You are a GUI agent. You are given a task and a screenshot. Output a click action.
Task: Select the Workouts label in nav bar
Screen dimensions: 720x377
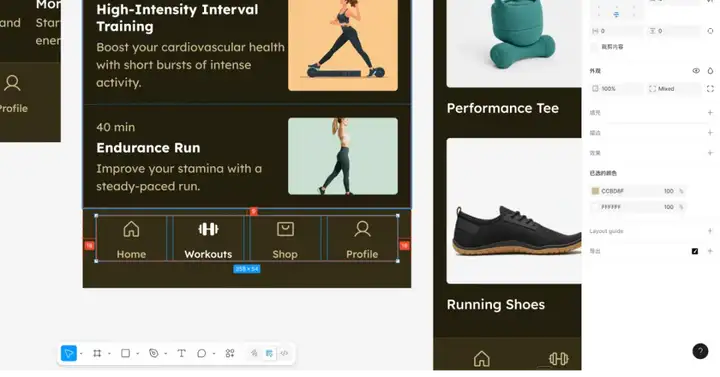(x=208, y=254)
